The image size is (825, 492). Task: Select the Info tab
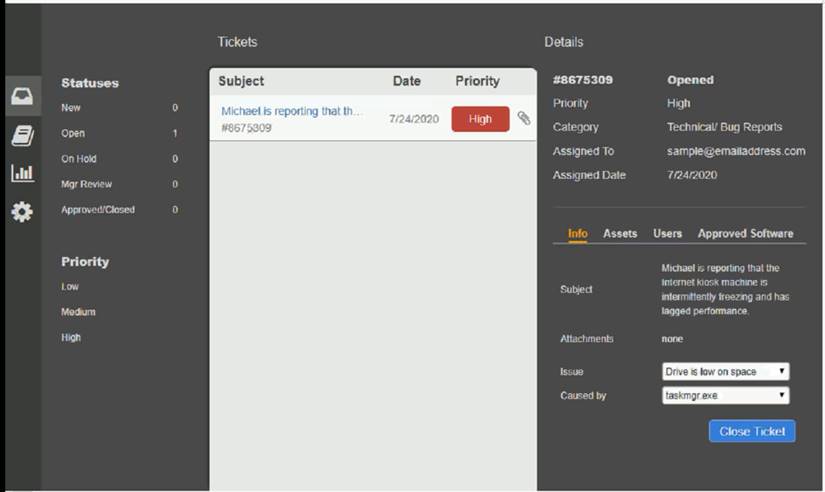pyautogui.click(x=578, y=234)
